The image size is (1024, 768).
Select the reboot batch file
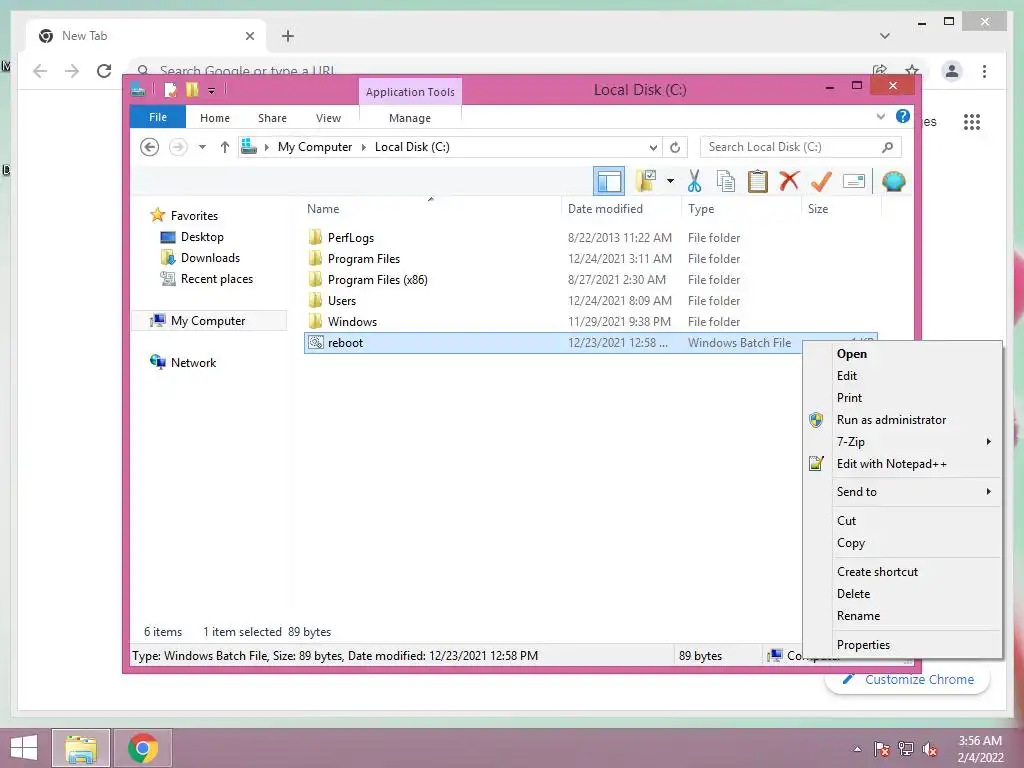553,343
